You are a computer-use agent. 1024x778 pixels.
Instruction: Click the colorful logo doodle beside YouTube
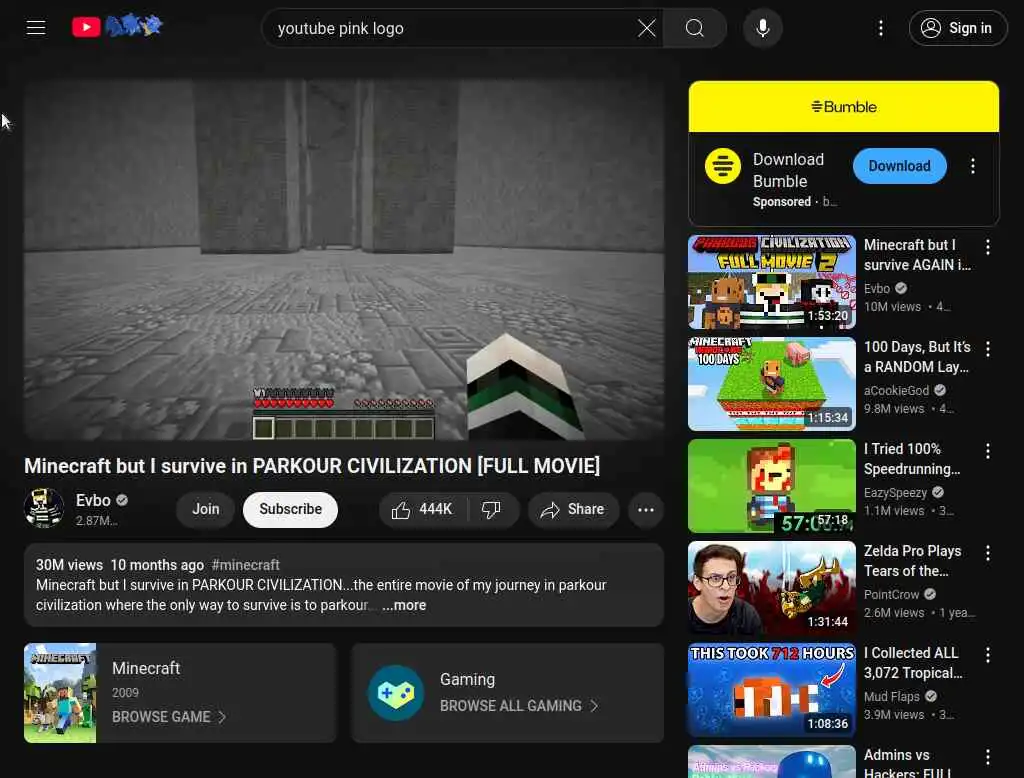click(134, 26)
